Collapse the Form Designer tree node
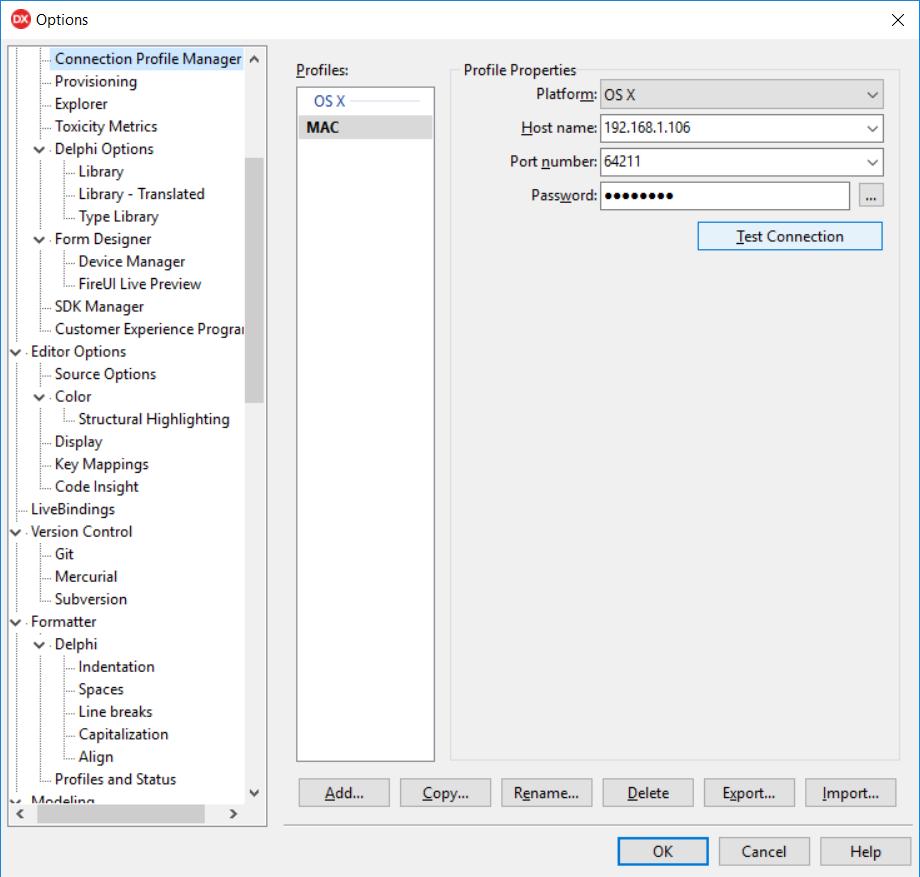Viewport: 920px width, 877px height. point(39,240)
